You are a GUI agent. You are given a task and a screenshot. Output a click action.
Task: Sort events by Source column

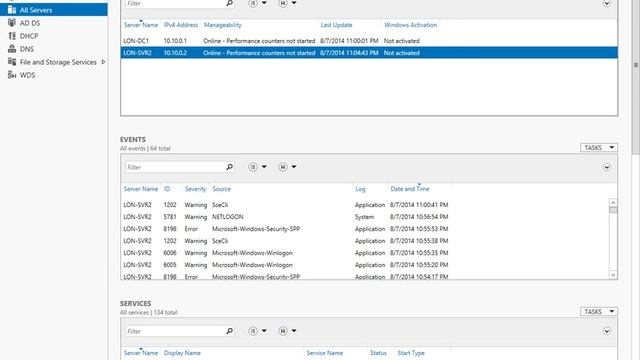pos(222,189)
